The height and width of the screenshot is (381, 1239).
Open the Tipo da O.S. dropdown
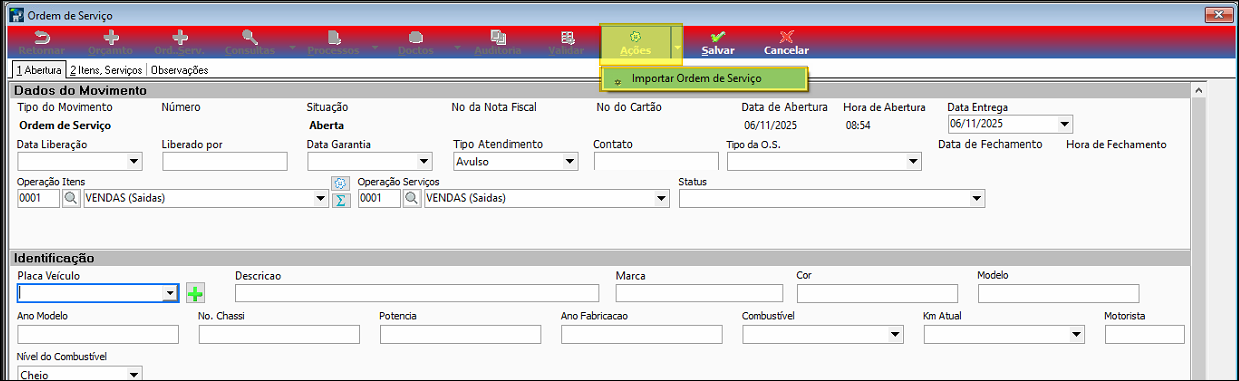click(x=913, y=161)
